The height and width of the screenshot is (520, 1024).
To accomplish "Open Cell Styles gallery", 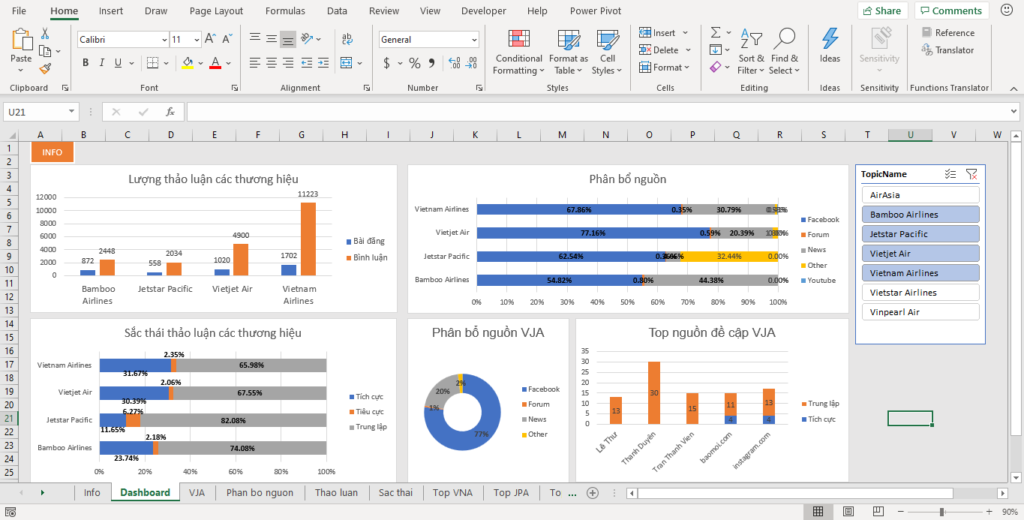I will click(607, 52).
